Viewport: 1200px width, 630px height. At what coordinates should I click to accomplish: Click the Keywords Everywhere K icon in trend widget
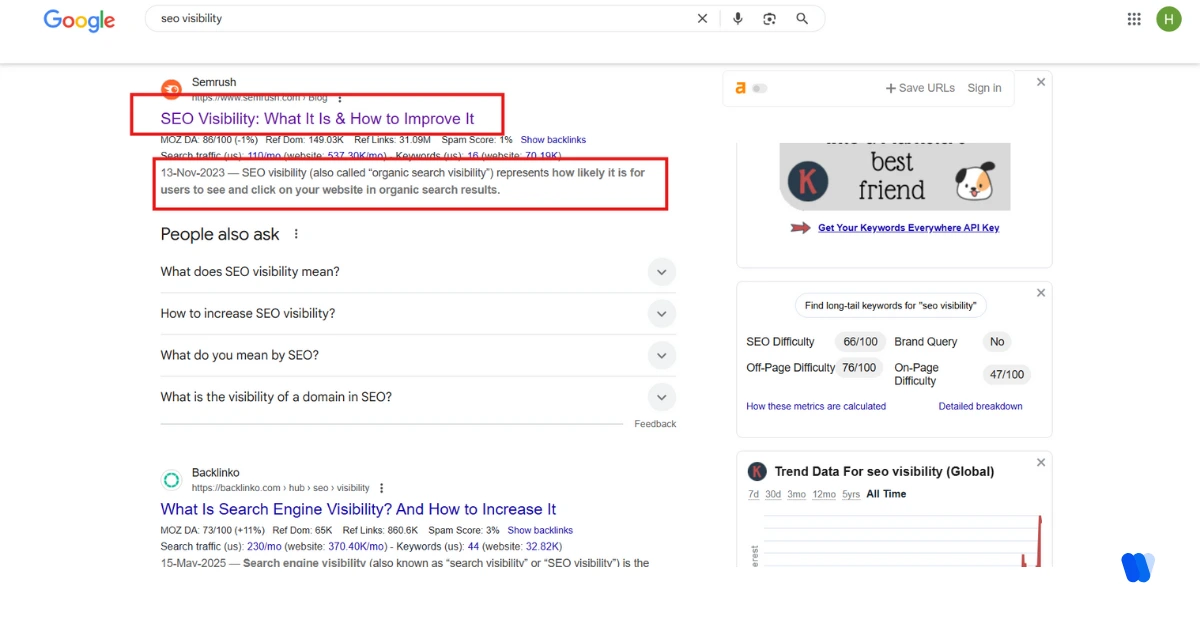tap(757, 471)
